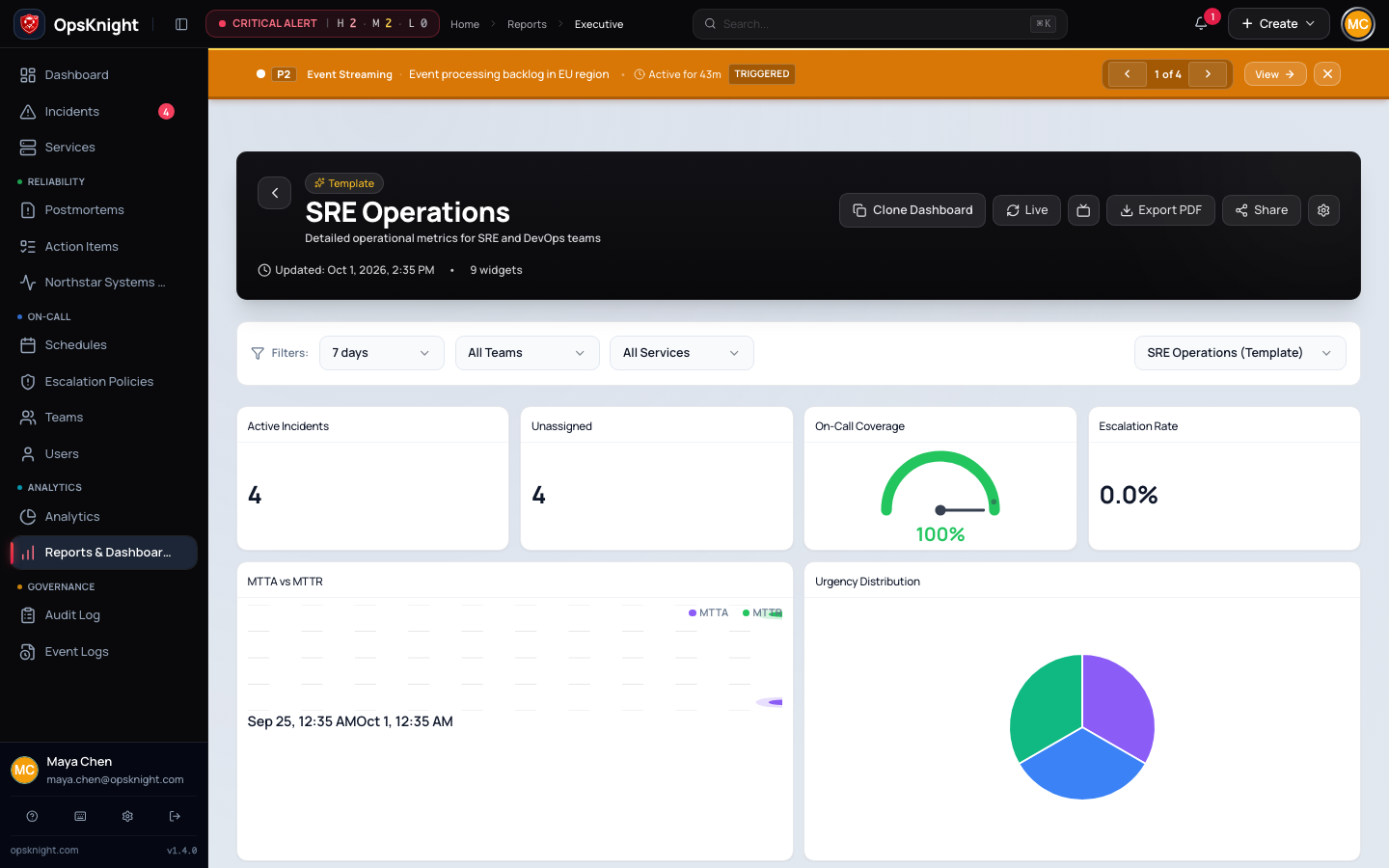Image resolution: width=1389 pixels, height=868 pixels.
Task: Click the logout icon in sidebar footer
Action: pos(175,816)
